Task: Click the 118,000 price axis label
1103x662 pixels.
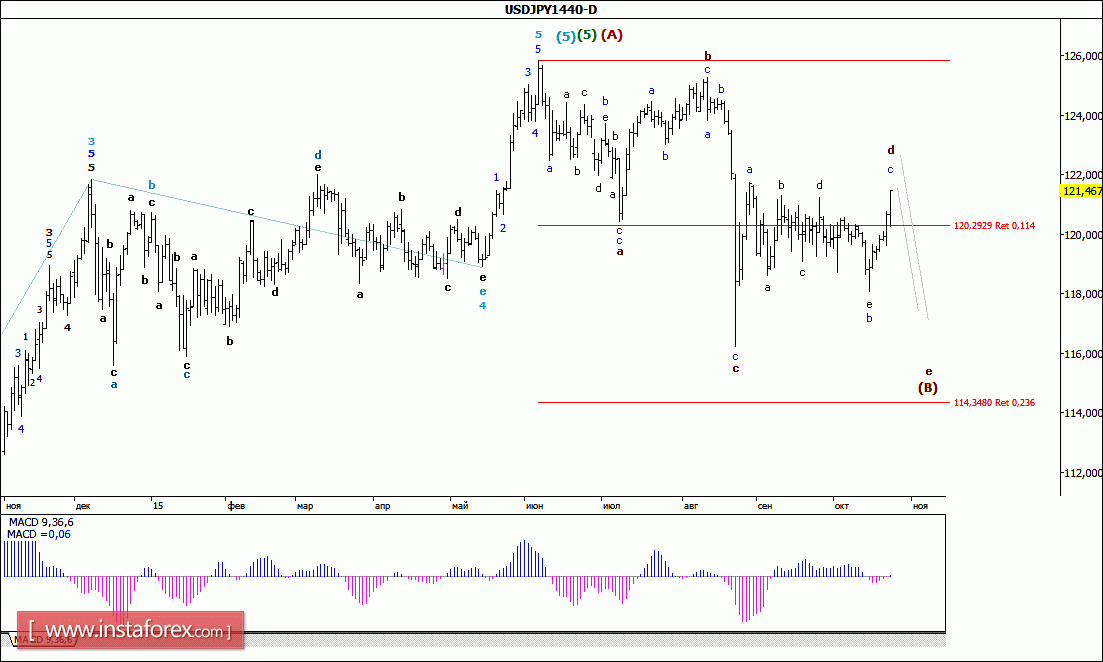Action: click(1083, 294)
